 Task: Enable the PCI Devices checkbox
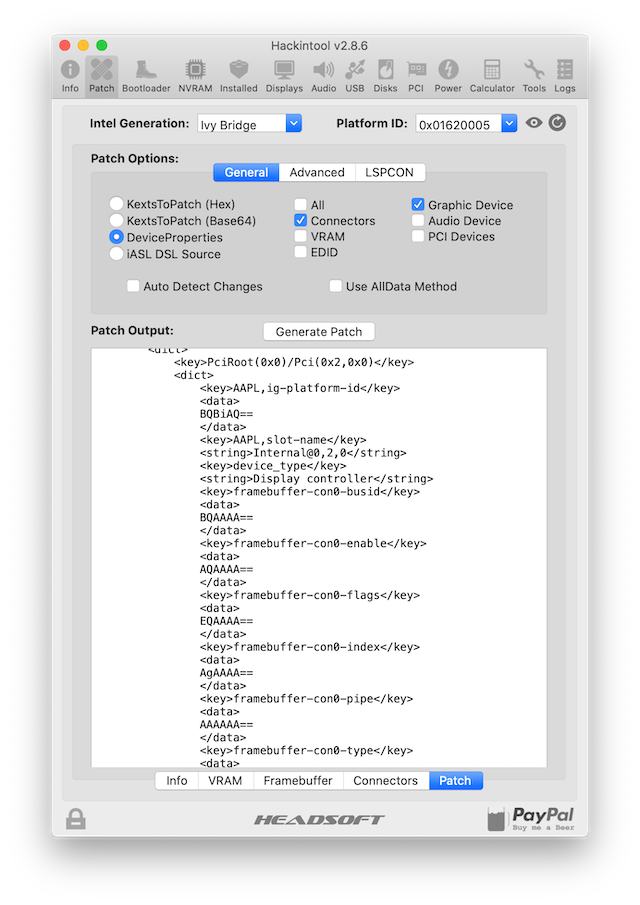coord(418,235)
